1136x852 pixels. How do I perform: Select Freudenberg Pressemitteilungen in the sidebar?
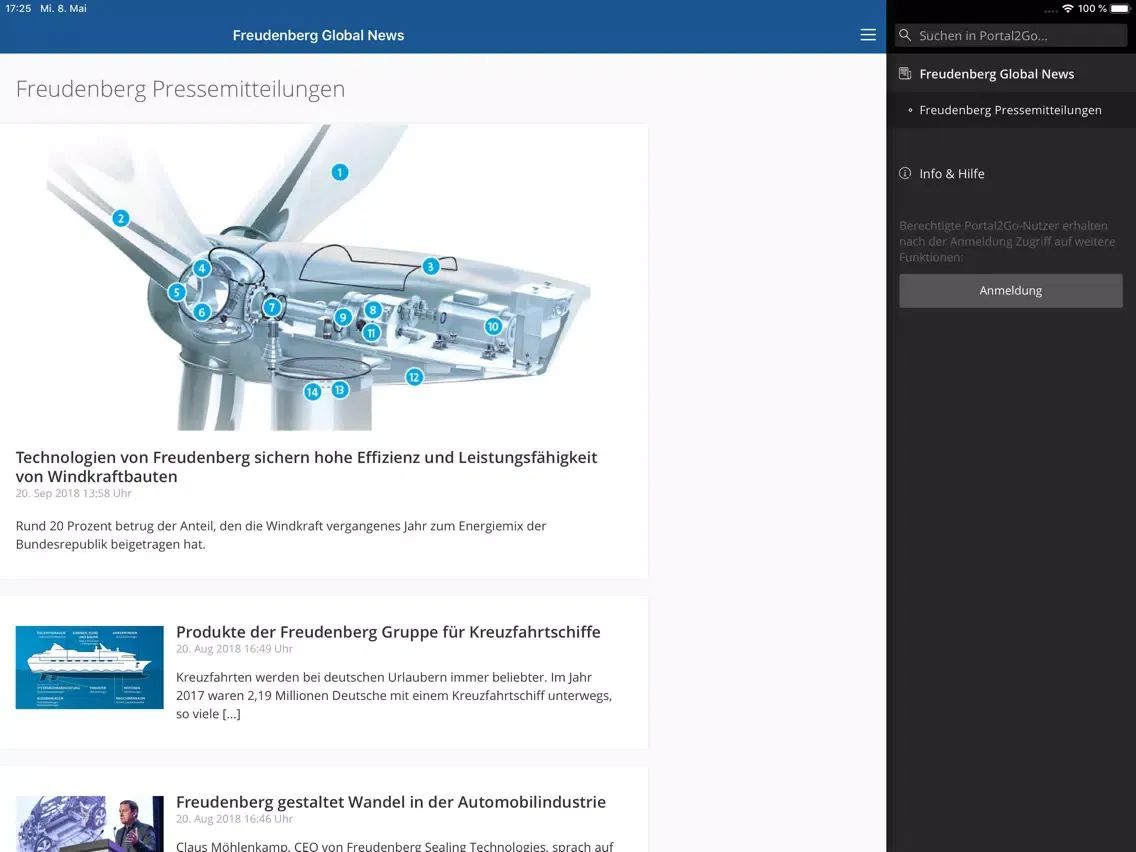tap(1011, 110)
